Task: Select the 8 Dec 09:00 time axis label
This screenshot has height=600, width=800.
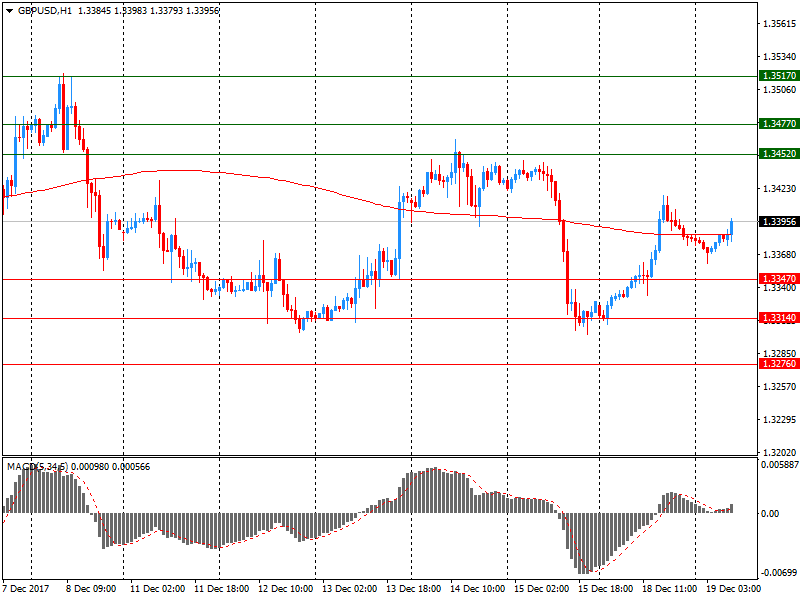Action: point(91,589)
